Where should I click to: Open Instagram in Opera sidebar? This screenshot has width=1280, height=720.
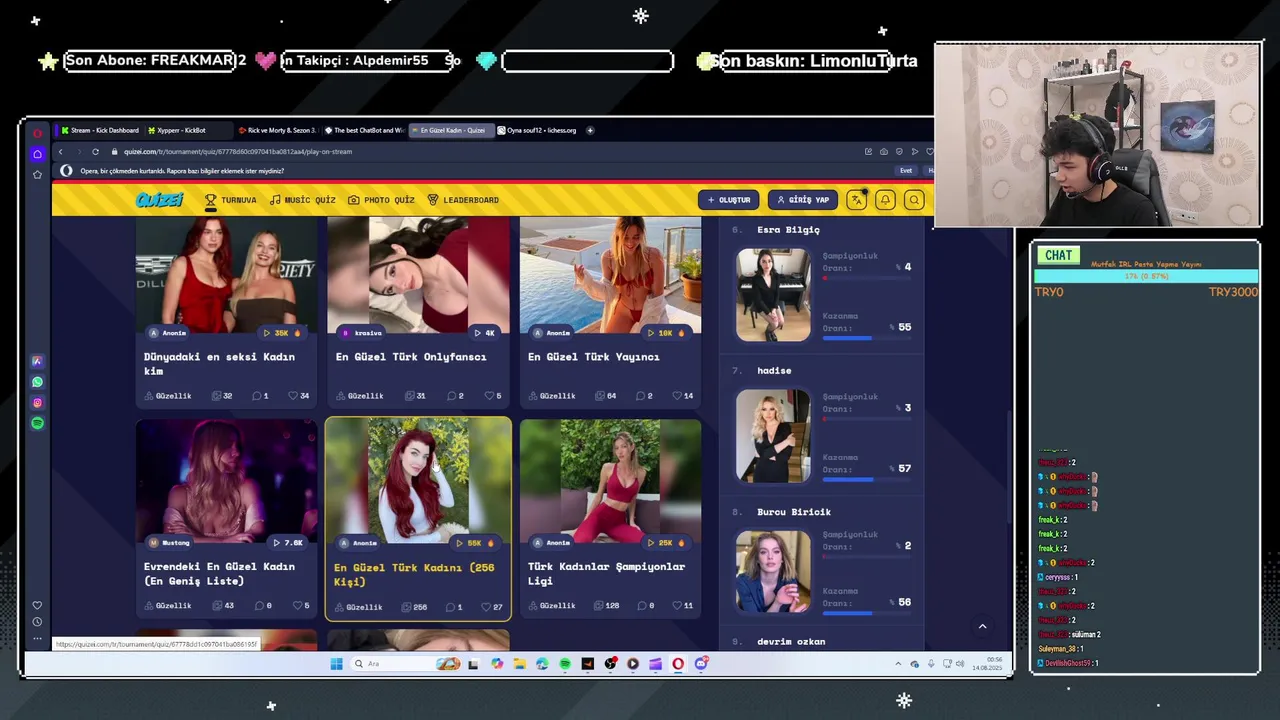[x=37, y=403]
